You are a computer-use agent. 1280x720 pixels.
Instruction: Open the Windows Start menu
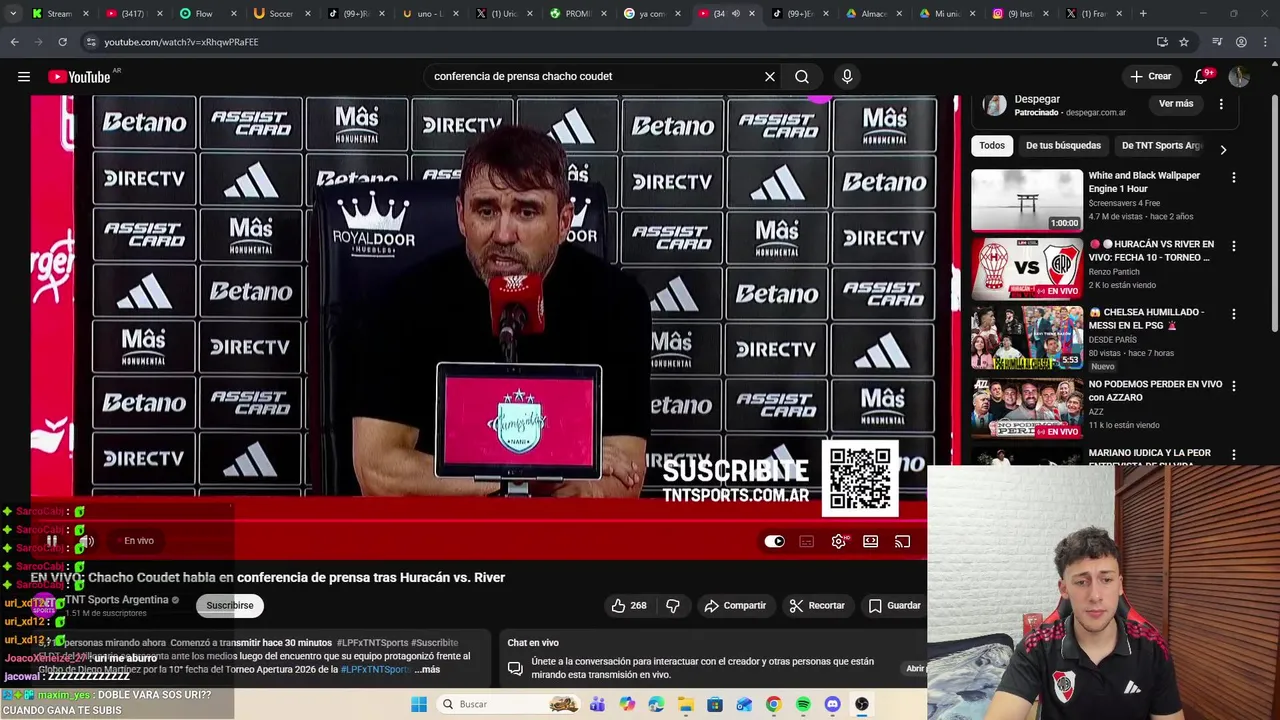tap(419, 704)
